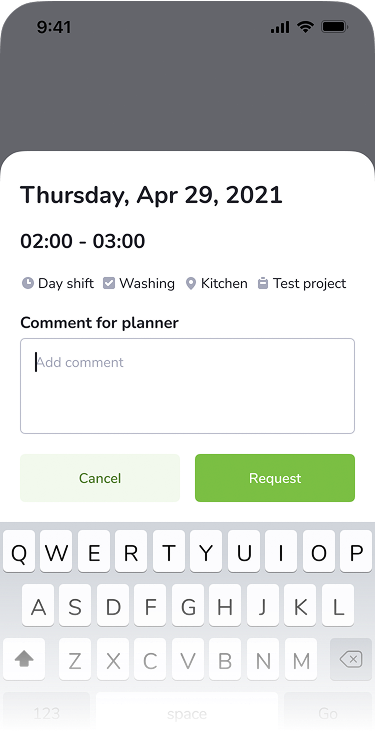Tap the Q key on keyboard

(x=19, y=551)
